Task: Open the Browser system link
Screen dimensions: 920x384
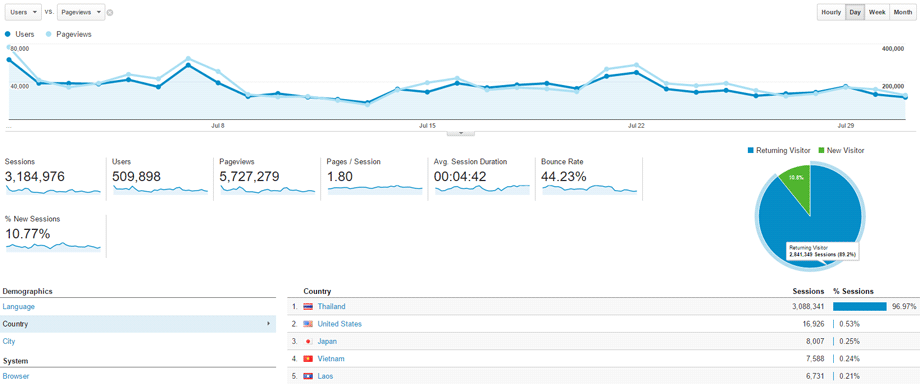Action: pos(16,376)
